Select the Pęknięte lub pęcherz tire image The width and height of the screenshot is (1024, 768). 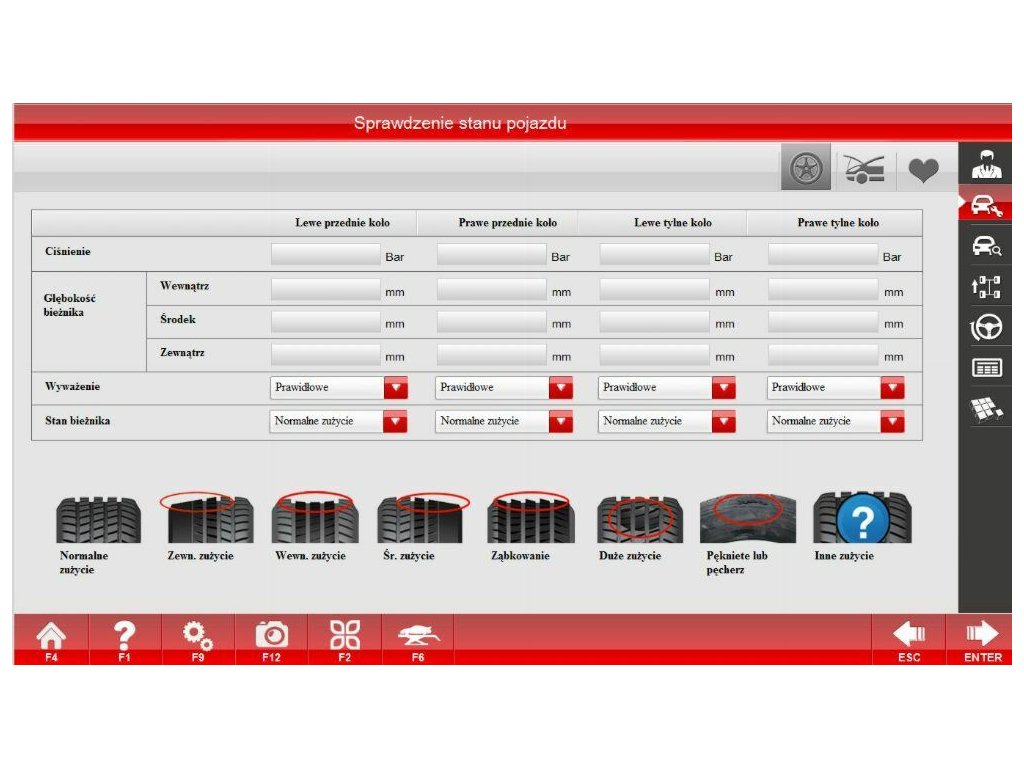[748, 519]
